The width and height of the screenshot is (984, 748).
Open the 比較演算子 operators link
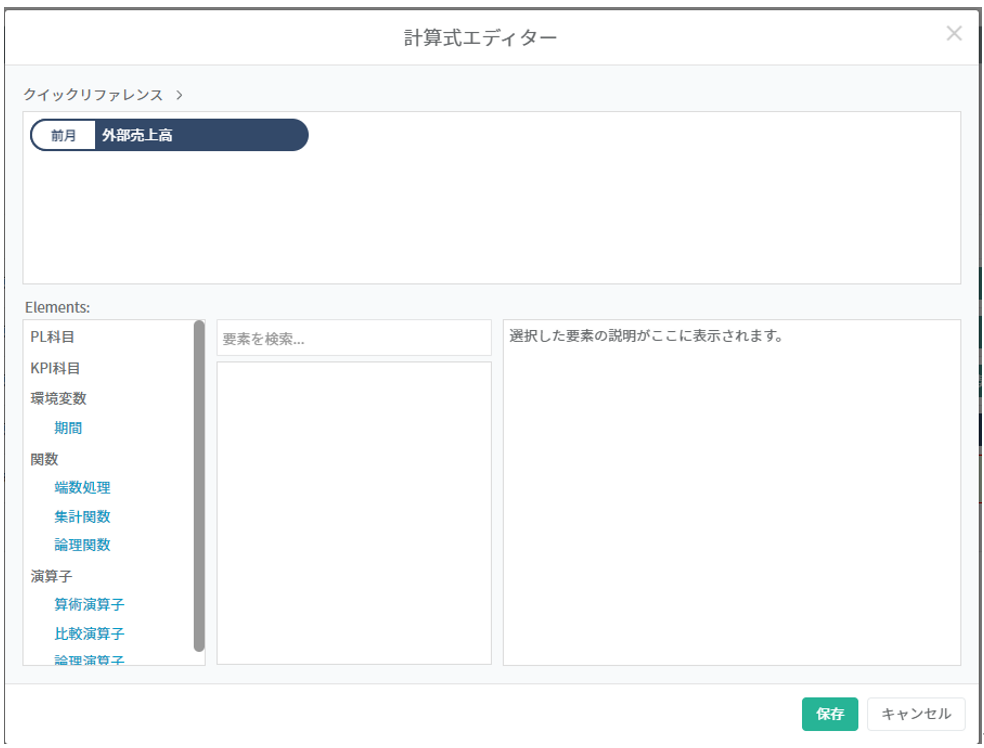[x=90, y=634]
